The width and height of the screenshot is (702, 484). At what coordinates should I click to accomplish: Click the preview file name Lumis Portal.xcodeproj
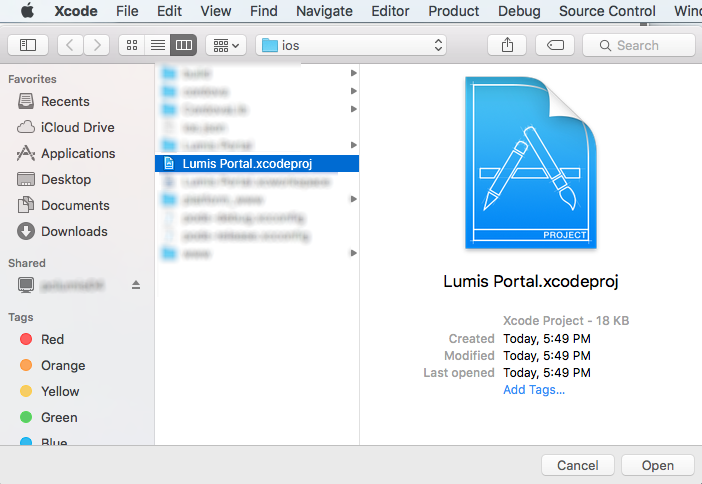coord(531,281)
